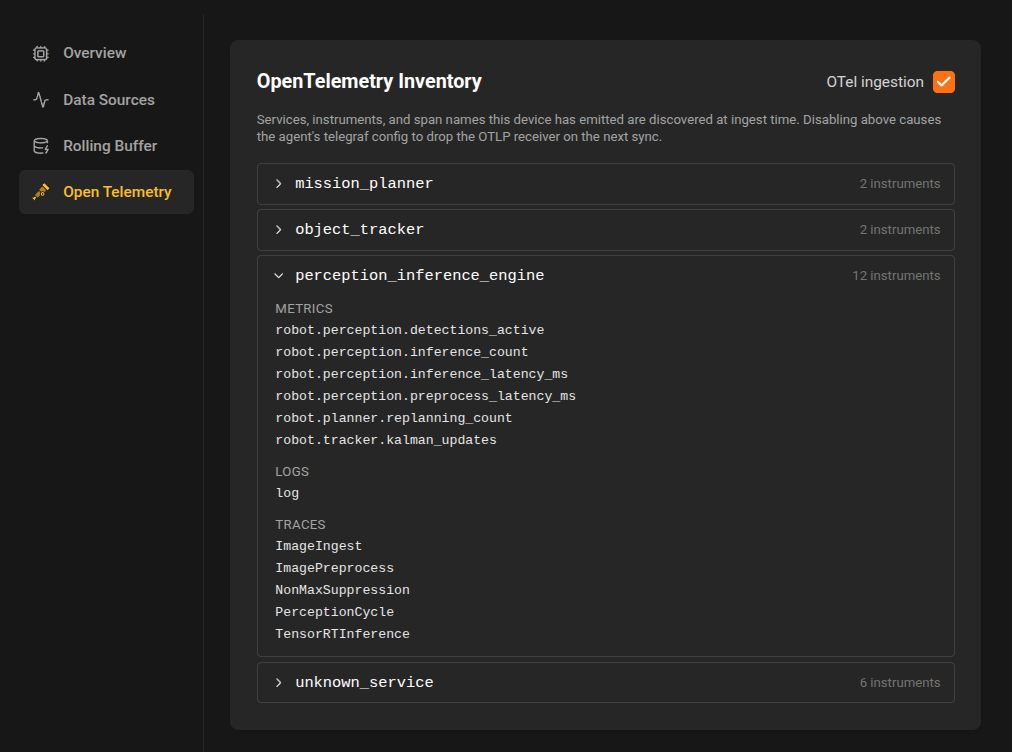Screen dimensions: 1012x752
Task: Select Open Telemetry in sidebar
Action: 106,192
